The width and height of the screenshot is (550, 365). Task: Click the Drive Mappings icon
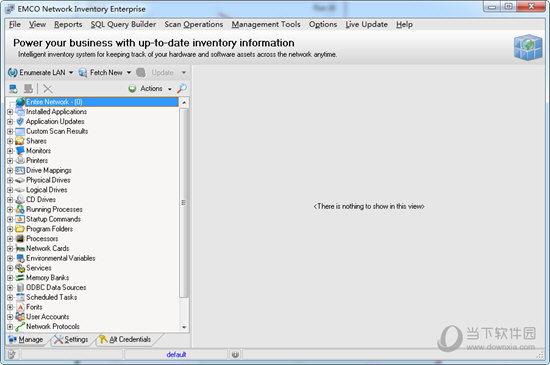tap(20, 170)
